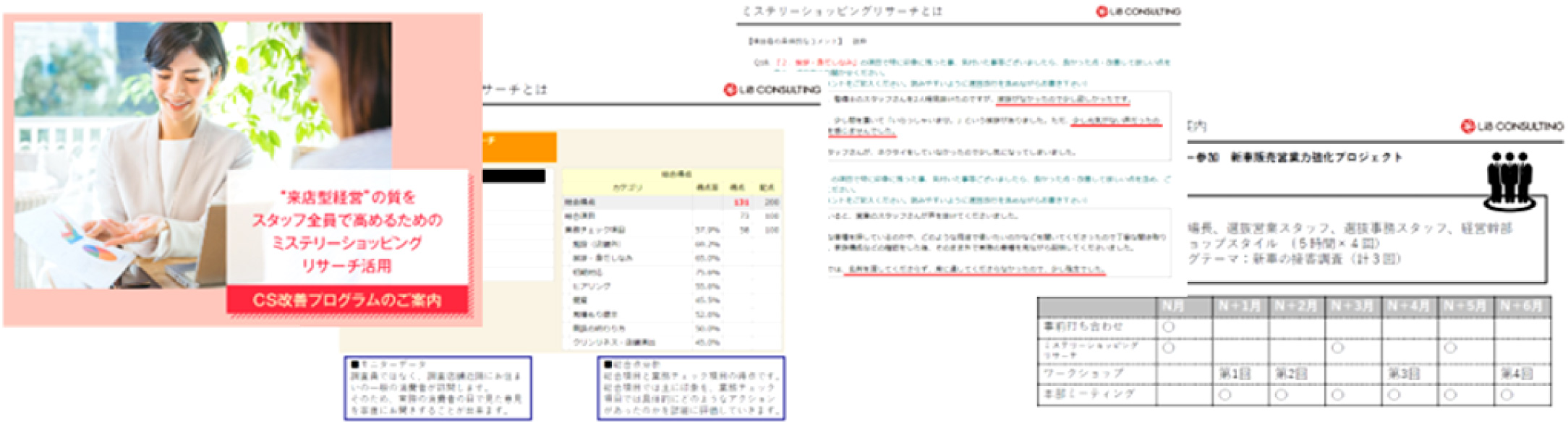Viewport: 1568px width, 425px height.
Task: Click the 第3回 workshop cell
Action: coord(1404,374)
